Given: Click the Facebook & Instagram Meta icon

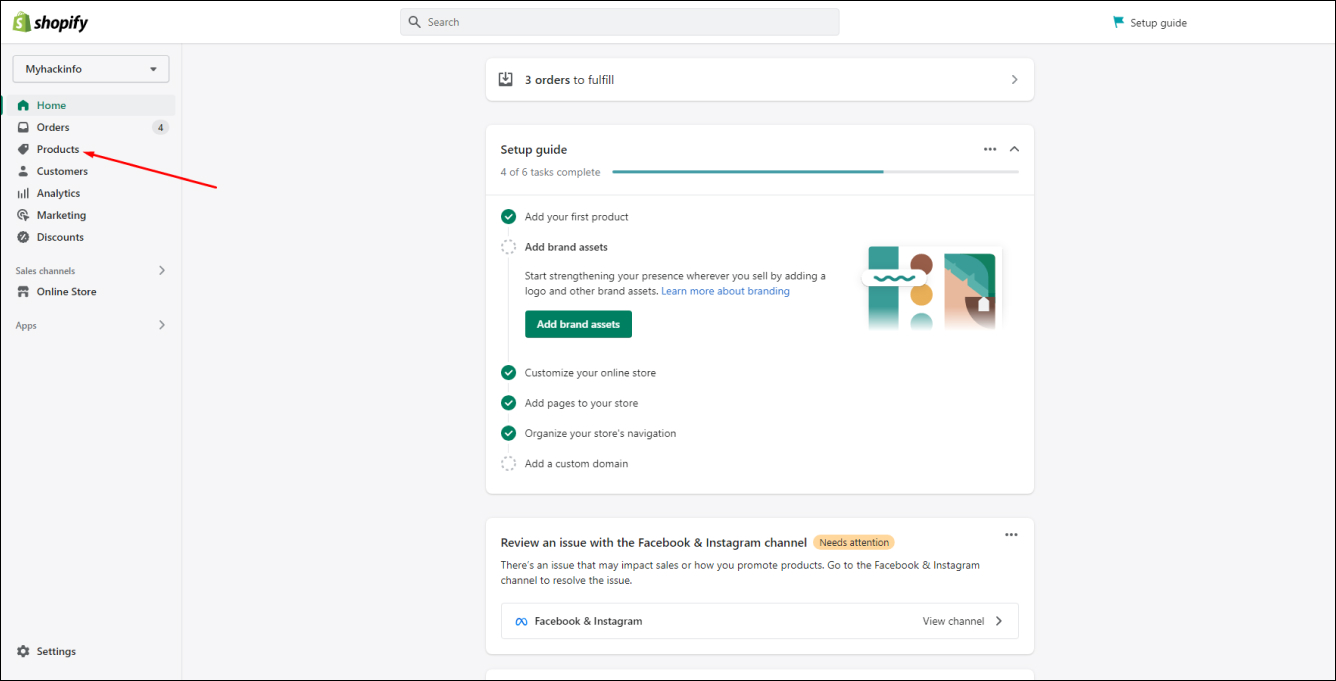Looking at the screenshot, I should pos(521,621).
